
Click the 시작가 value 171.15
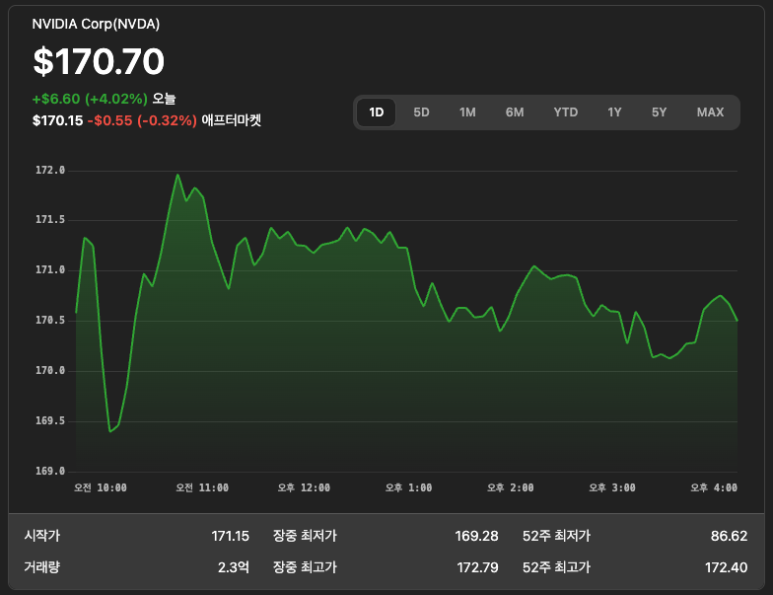coord(230,536)
